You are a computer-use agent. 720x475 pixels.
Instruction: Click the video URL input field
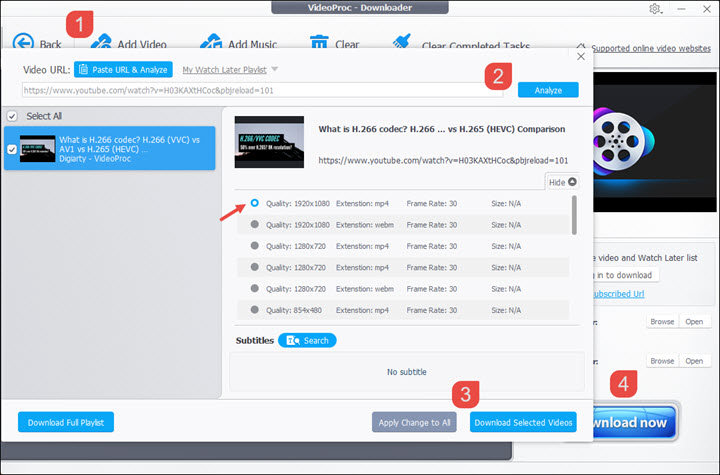coord(263,90)
